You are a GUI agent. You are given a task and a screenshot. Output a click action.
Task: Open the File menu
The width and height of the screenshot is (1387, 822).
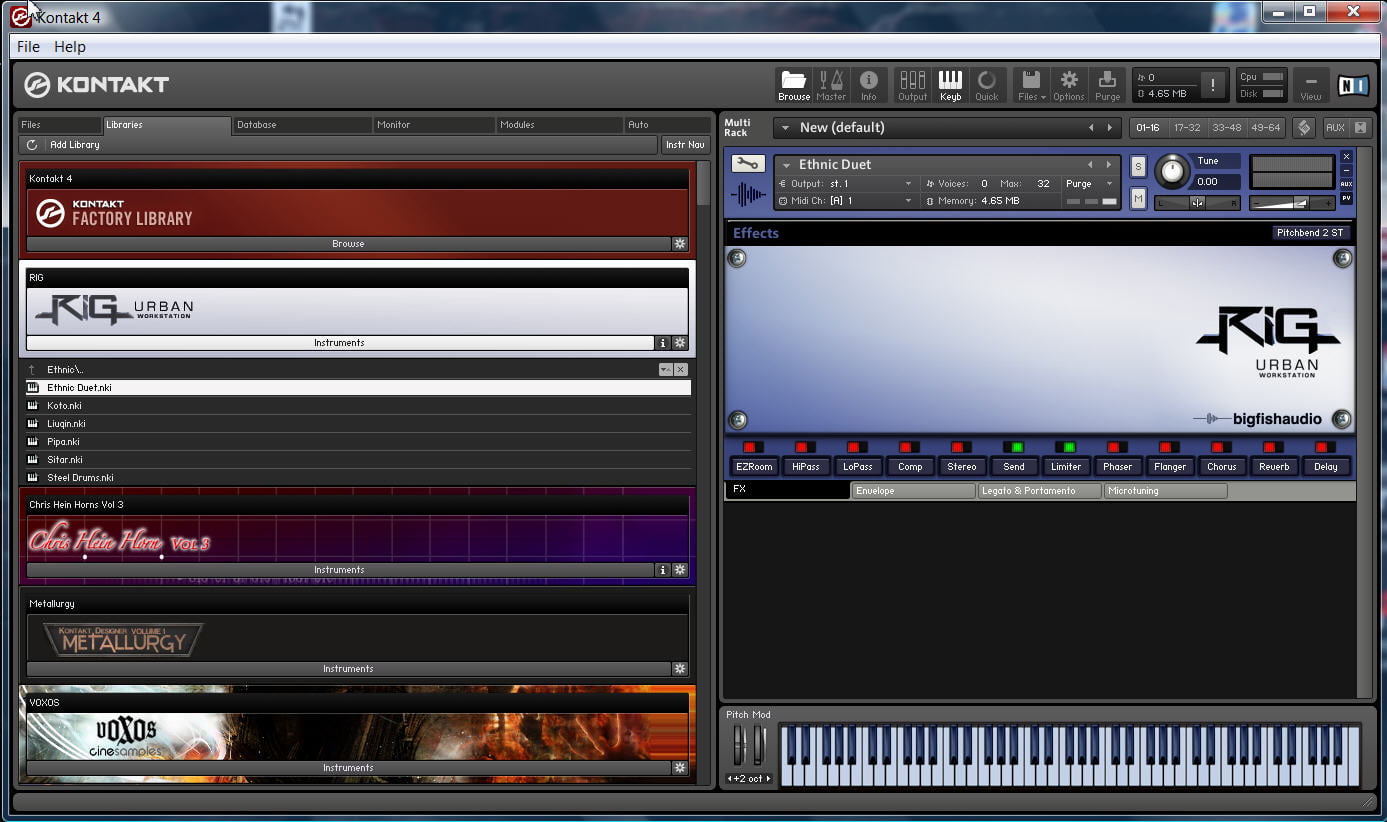(29, 47)
